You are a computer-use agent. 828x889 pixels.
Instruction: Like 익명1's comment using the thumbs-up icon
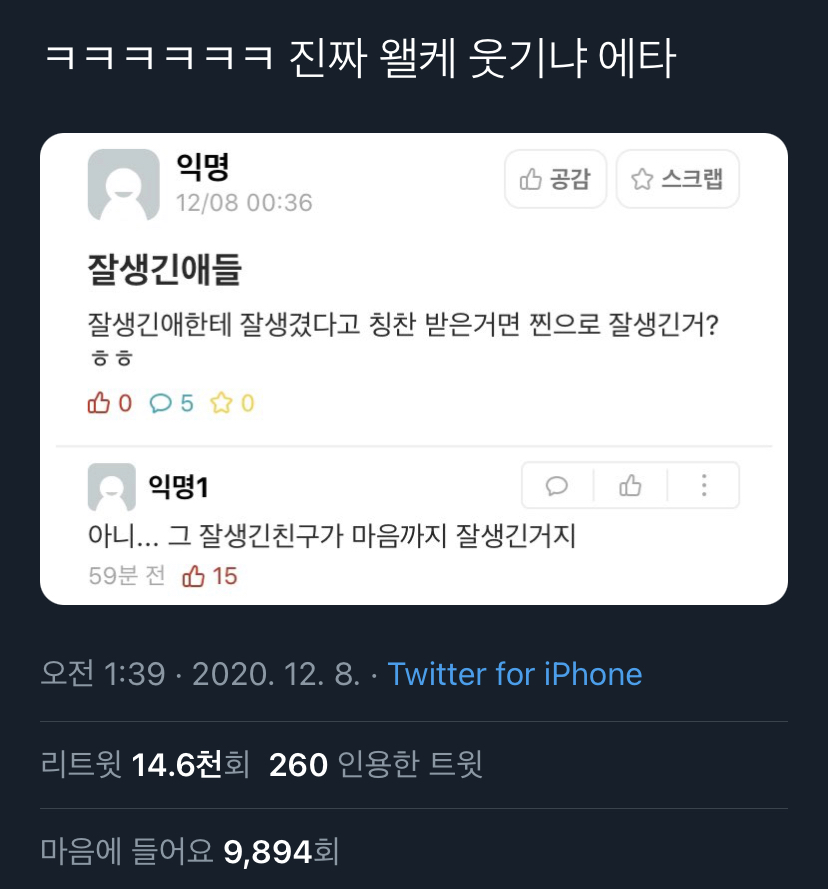point(630,486)
